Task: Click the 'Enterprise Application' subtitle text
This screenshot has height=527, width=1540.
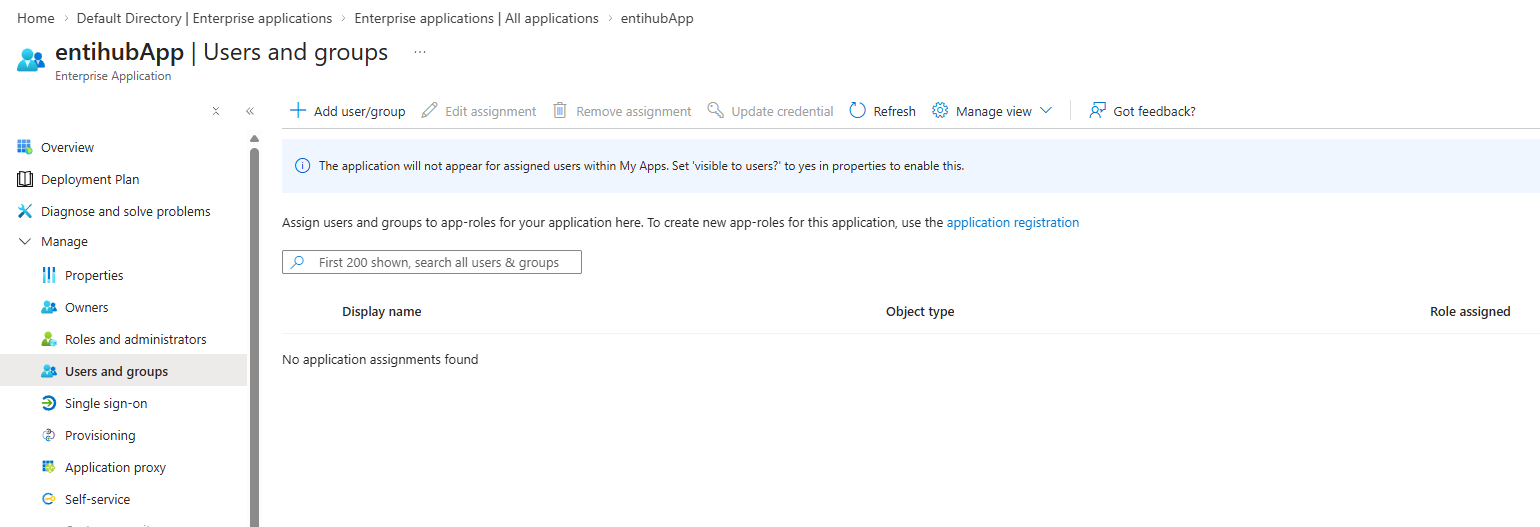Action: (x=113, y=76)
